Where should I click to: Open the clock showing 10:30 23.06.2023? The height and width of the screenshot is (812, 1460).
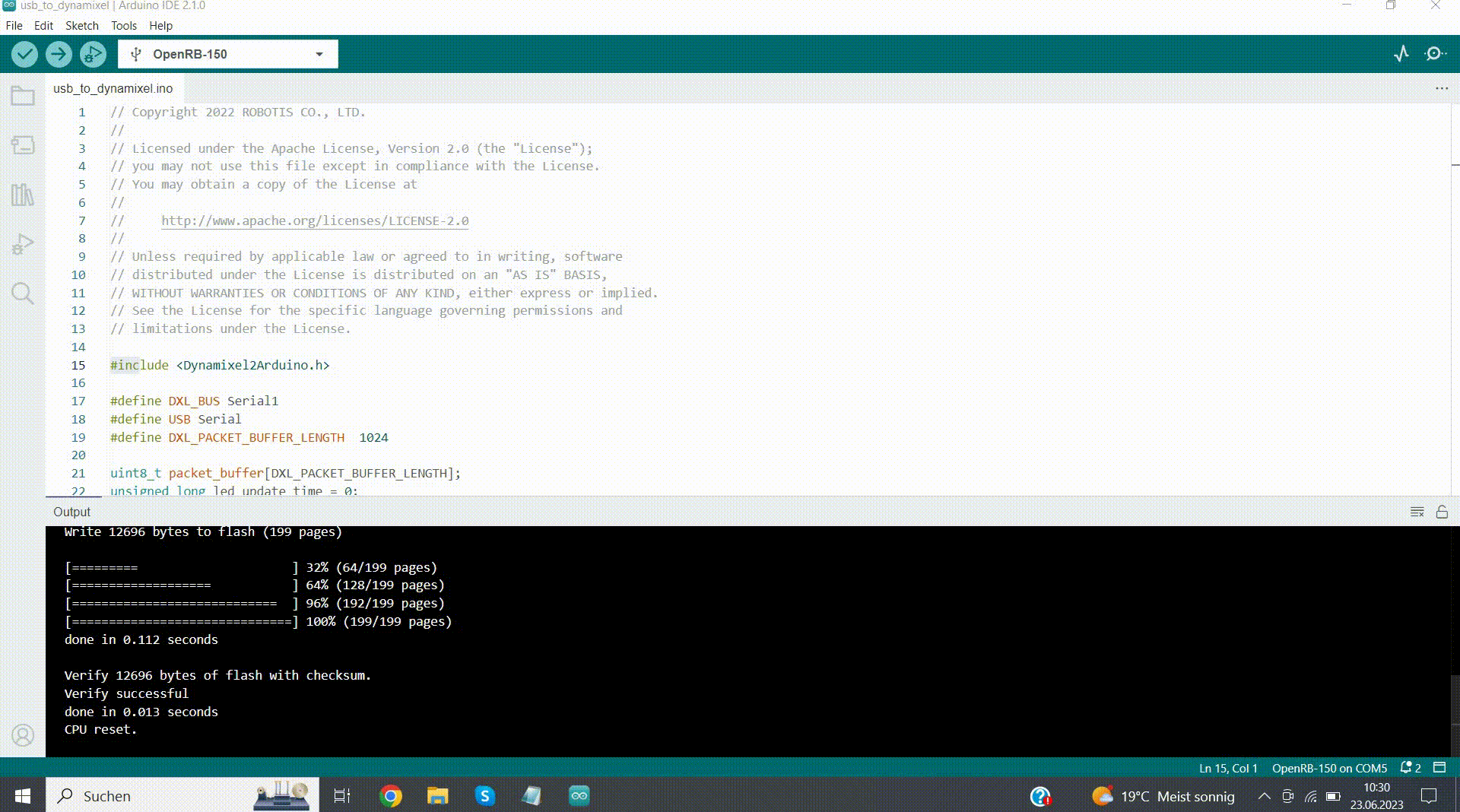(x=1376, y=796)
